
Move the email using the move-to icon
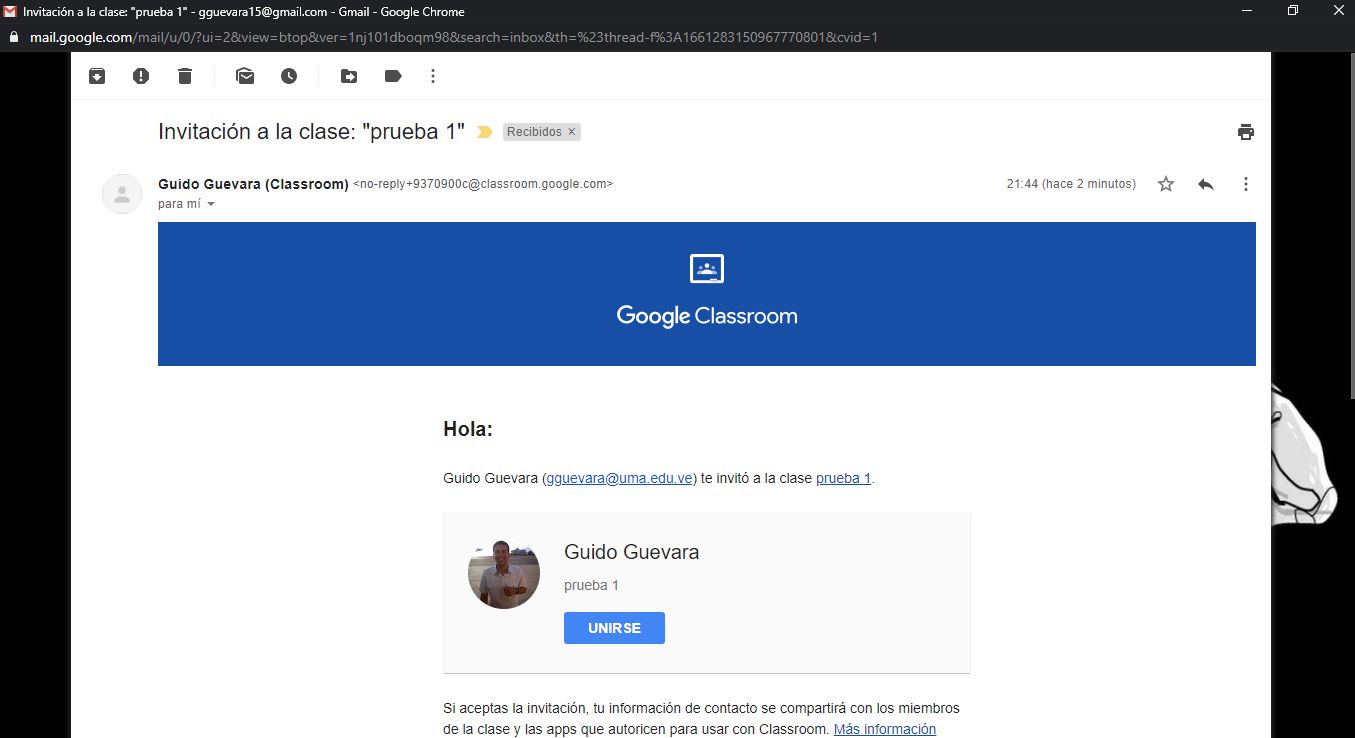(x=348, y=75)
